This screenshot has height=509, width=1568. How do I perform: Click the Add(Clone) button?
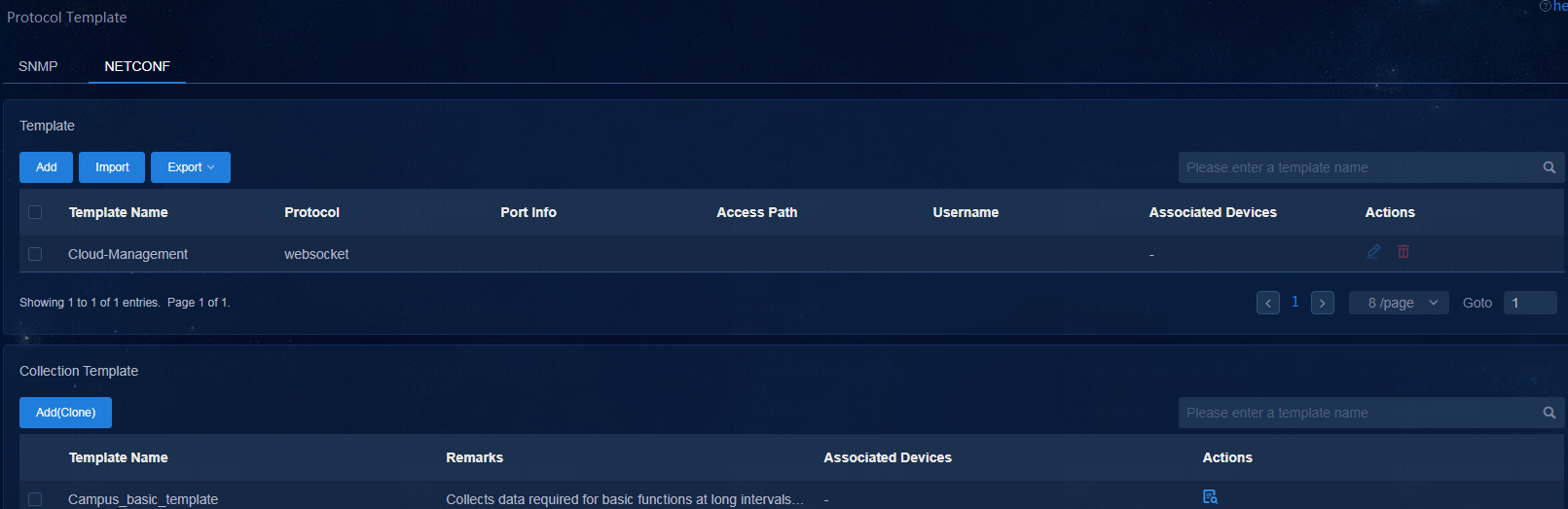point(65,413)
